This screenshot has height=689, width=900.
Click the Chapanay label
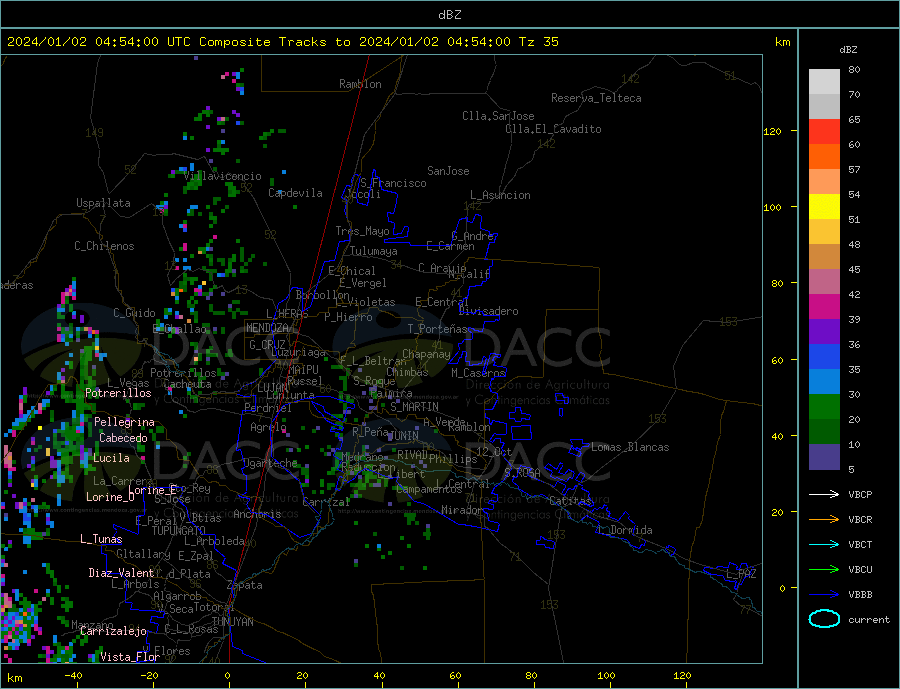click(426, 354)
